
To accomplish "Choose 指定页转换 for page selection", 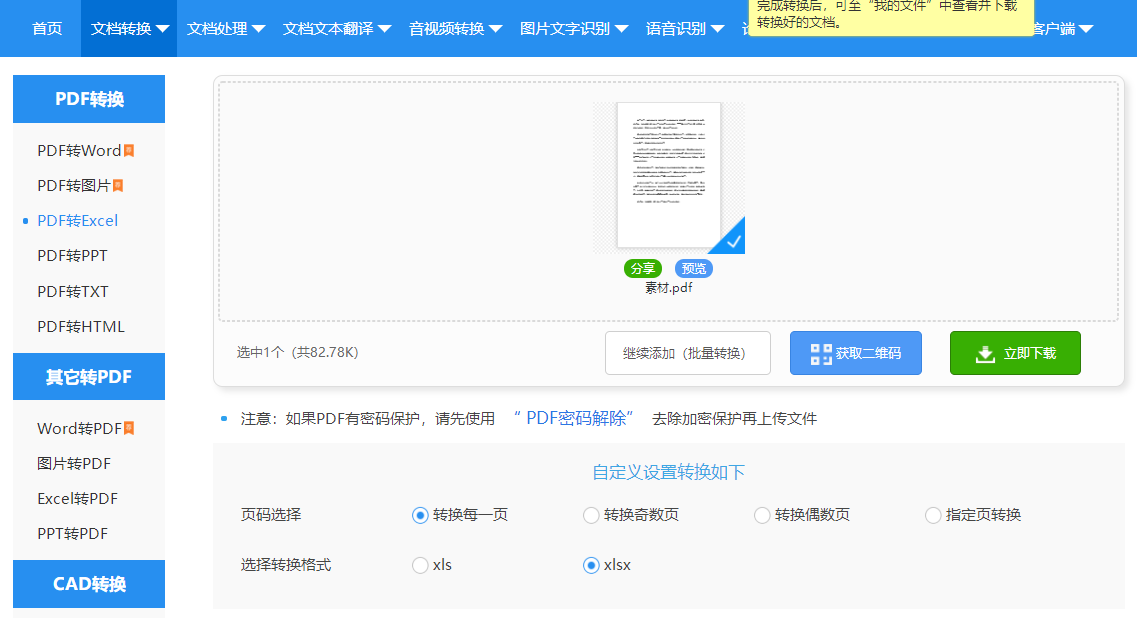I will (x=932, y=515).
